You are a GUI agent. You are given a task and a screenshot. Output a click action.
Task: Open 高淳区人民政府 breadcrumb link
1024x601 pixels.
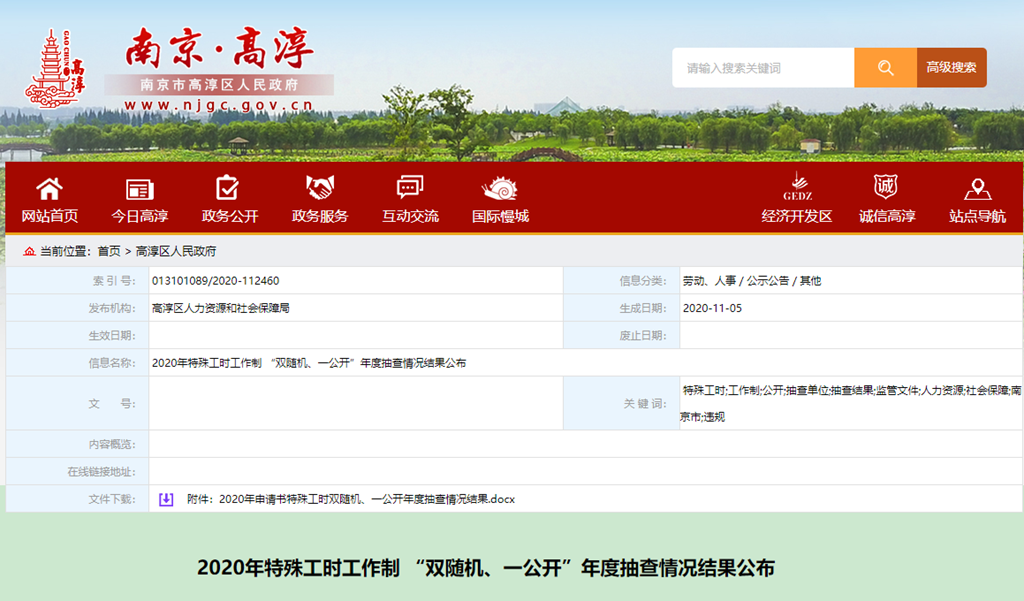176,251
